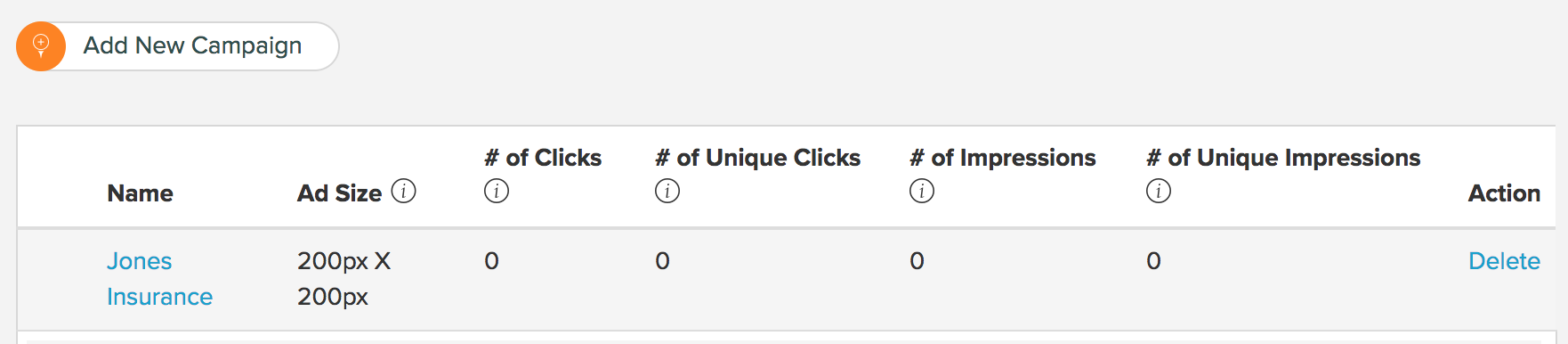Click the clicks count value for Jones Insurance

491,261
